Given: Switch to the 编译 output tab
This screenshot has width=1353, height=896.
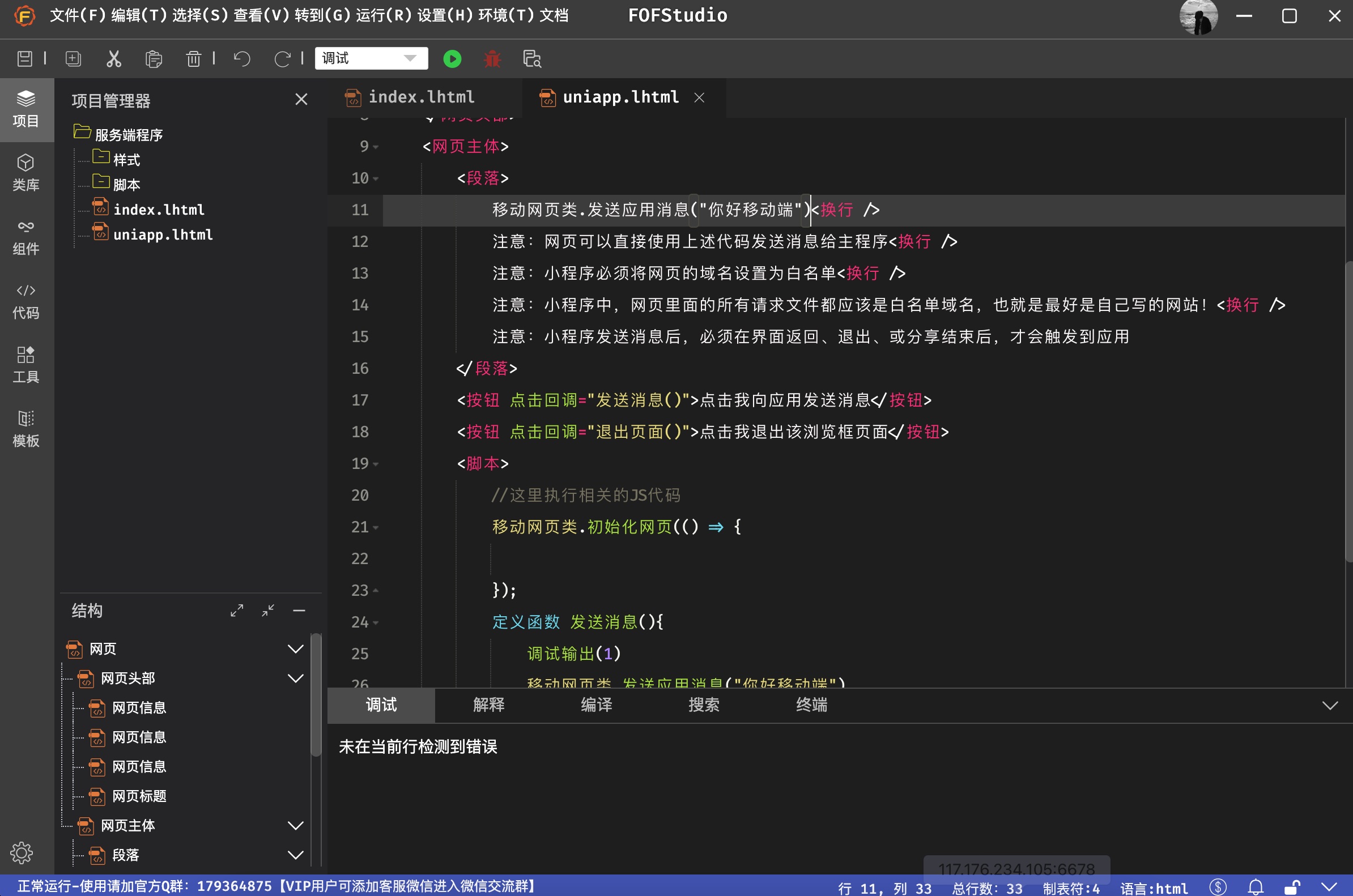Looking at the screenshot, I should point(596,705).
